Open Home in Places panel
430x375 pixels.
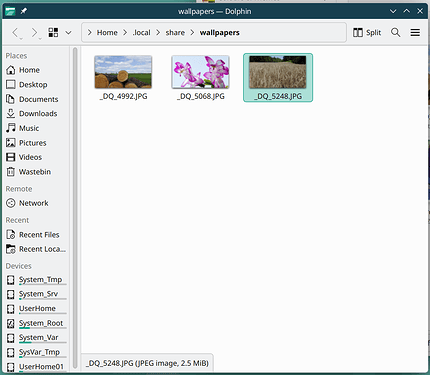37,70
